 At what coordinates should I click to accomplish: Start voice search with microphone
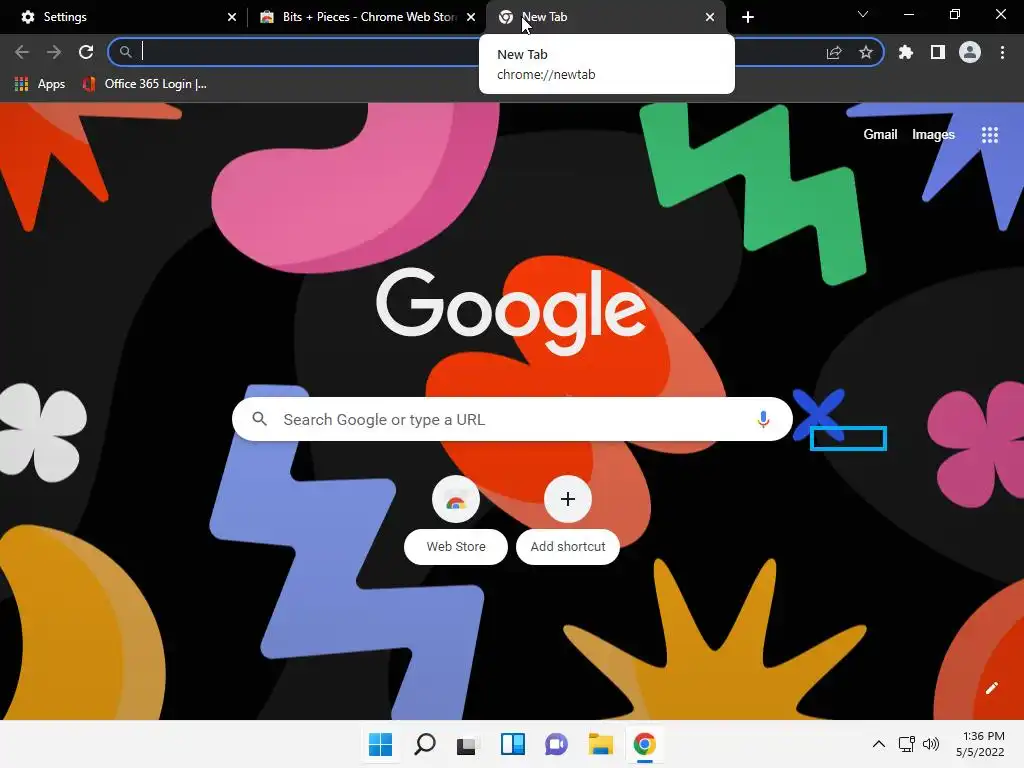pyautogui.click(x=763, y=419)
